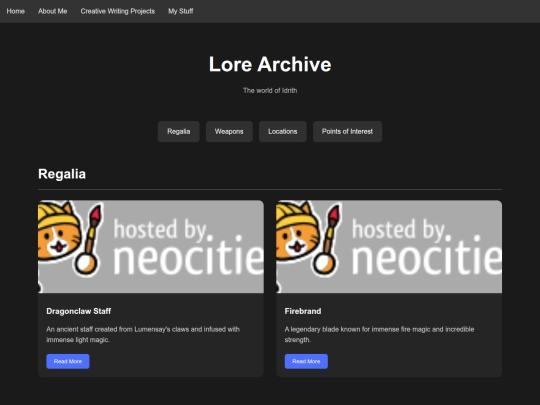The width and height of the screenshot is (540, 405).
Task: Click the Dragonclaw Staff description text
Action: [143, 334]
